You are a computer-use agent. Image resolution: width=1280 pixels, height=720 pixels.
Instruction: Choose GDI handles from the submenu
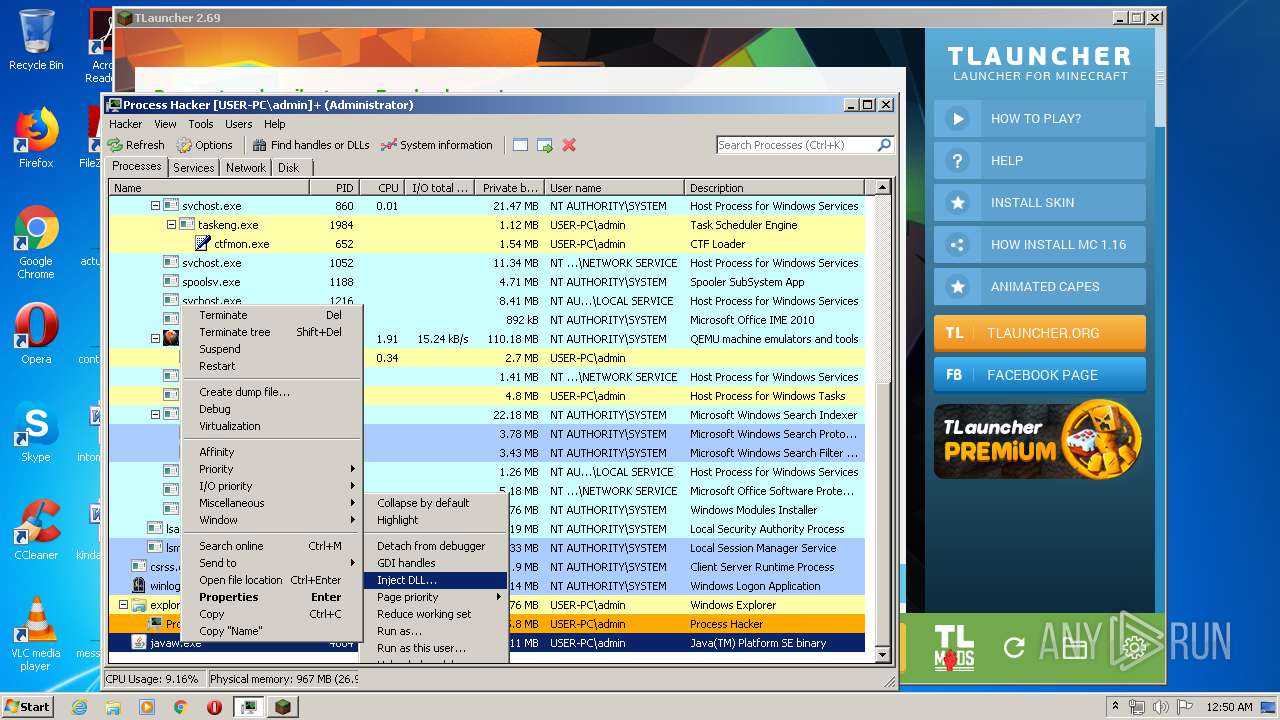coord(436,563)
